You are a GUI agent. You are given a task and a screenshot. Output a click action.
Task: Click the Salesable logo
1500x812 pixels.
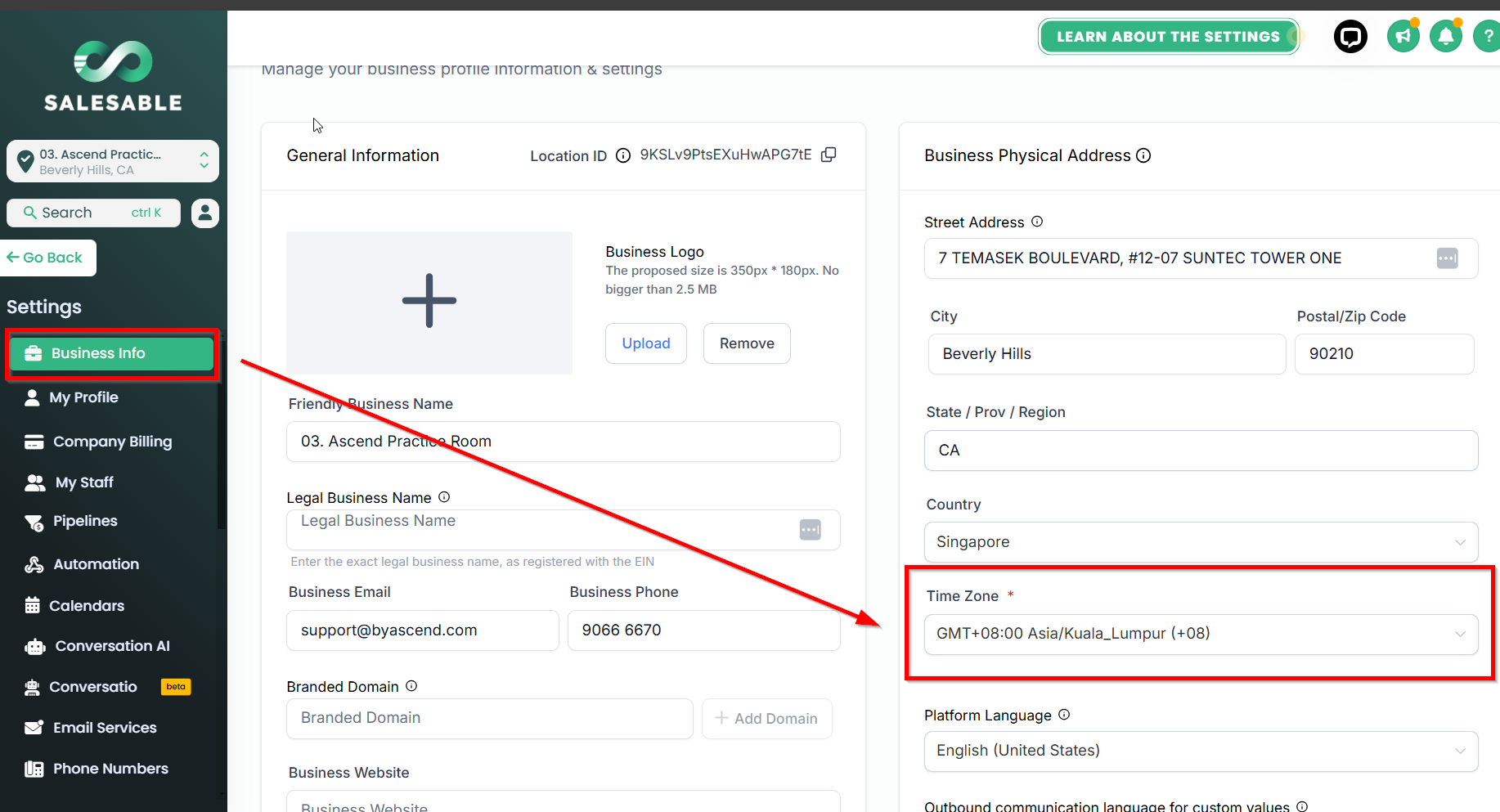pyautogui.click(x=113, y=75)
